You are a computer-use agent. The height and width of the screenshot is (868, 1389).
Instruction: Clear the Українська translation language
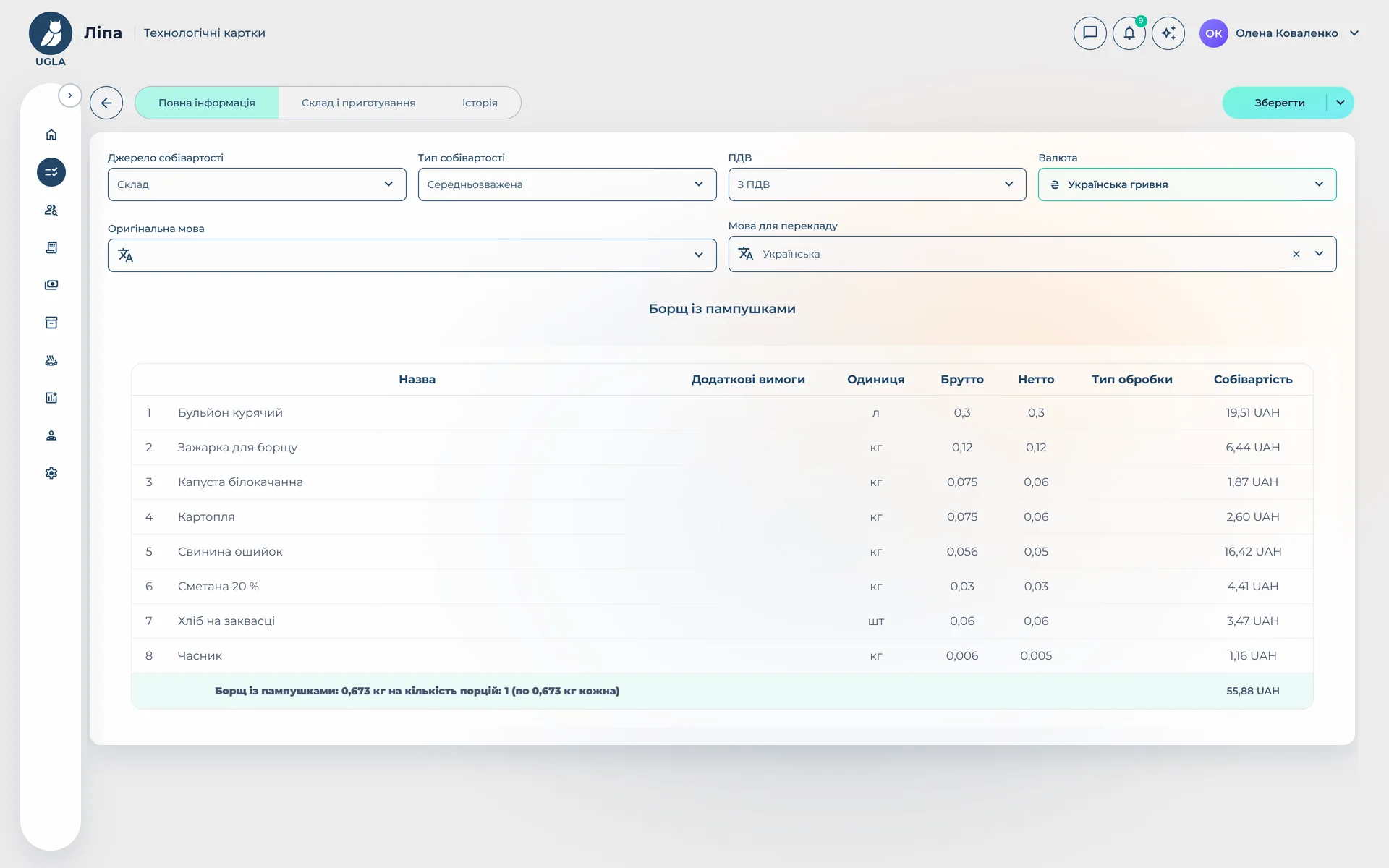click(x=1296, y=254)
